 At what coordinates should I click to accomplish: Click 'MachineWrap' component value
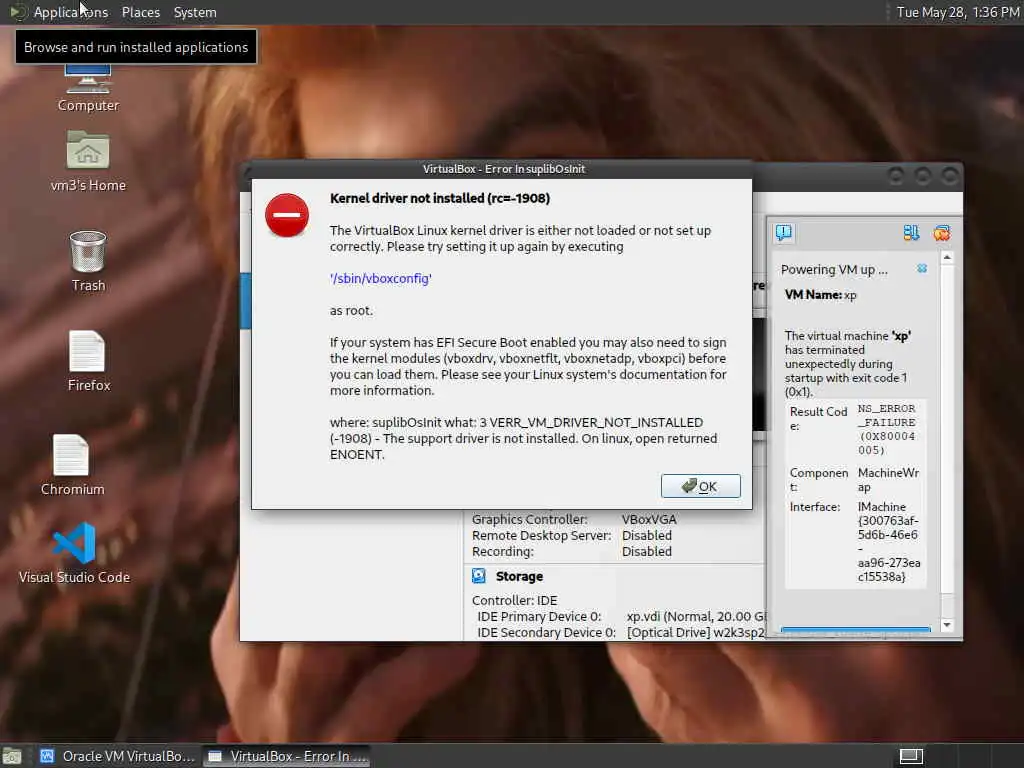pyautogui.click(x=888, y=479)
